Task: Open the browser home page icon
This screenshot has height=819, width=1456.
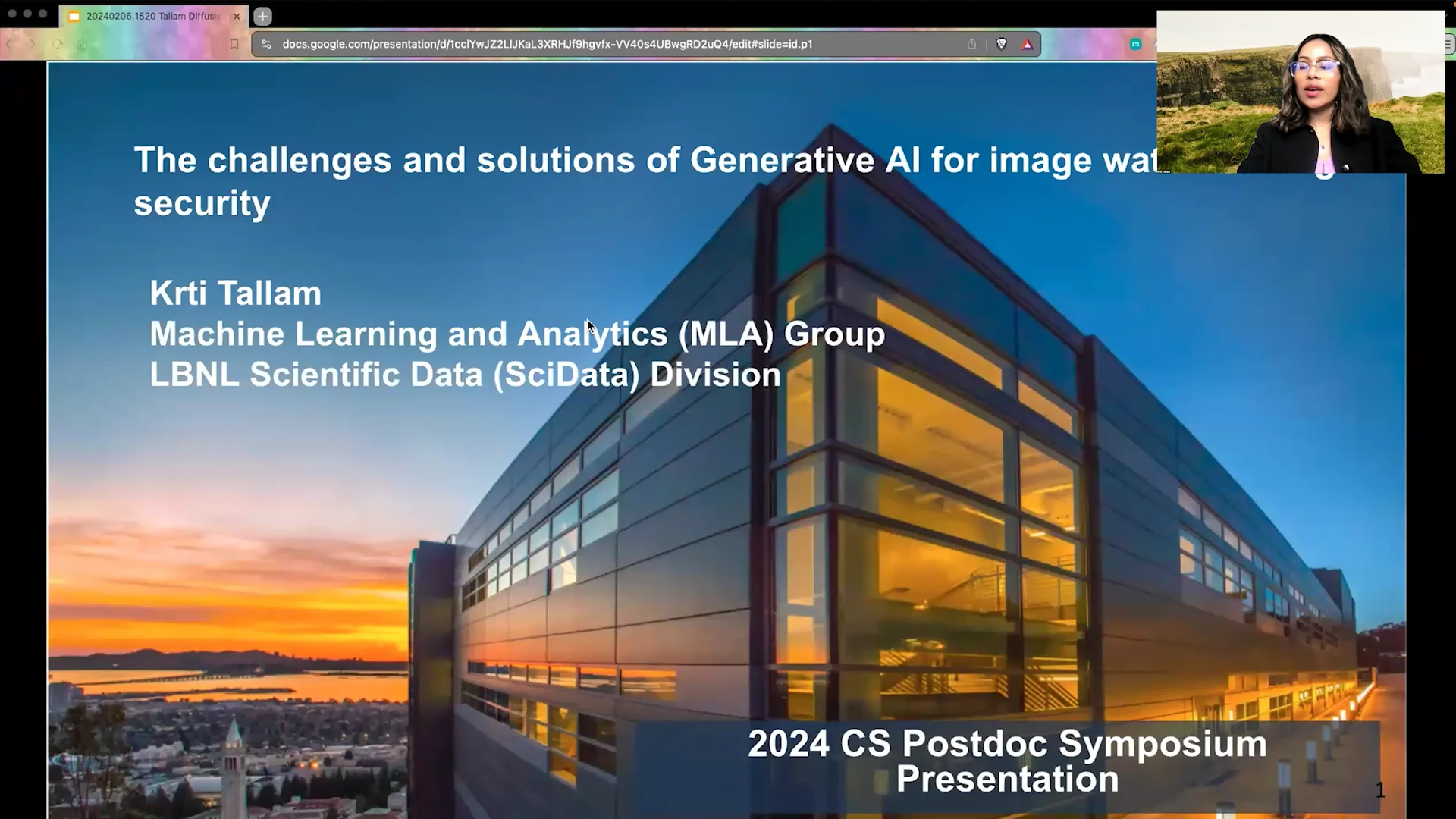Action: coord(81,43)
